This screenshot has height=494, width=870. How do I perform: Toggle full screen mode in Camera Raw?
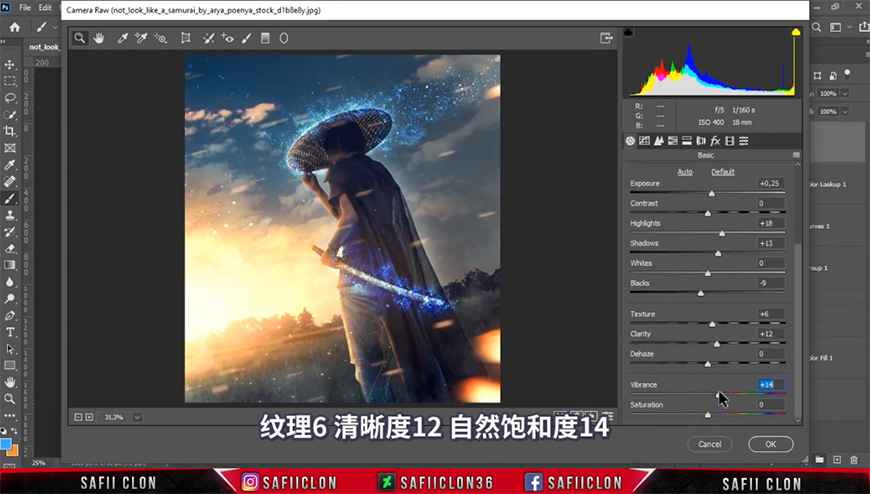click(x=606, y=38)
